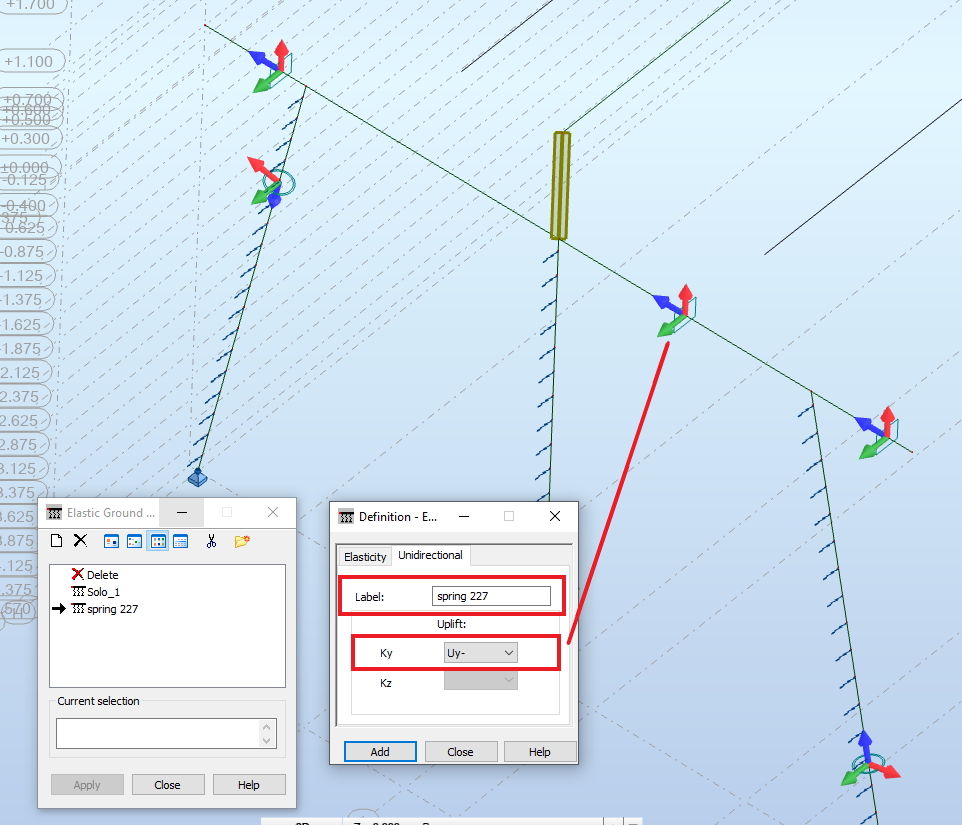Viewport: 962px width, 825px height.
Task: Open Help in Elastic Ground dialog
Action: (248, 785)
